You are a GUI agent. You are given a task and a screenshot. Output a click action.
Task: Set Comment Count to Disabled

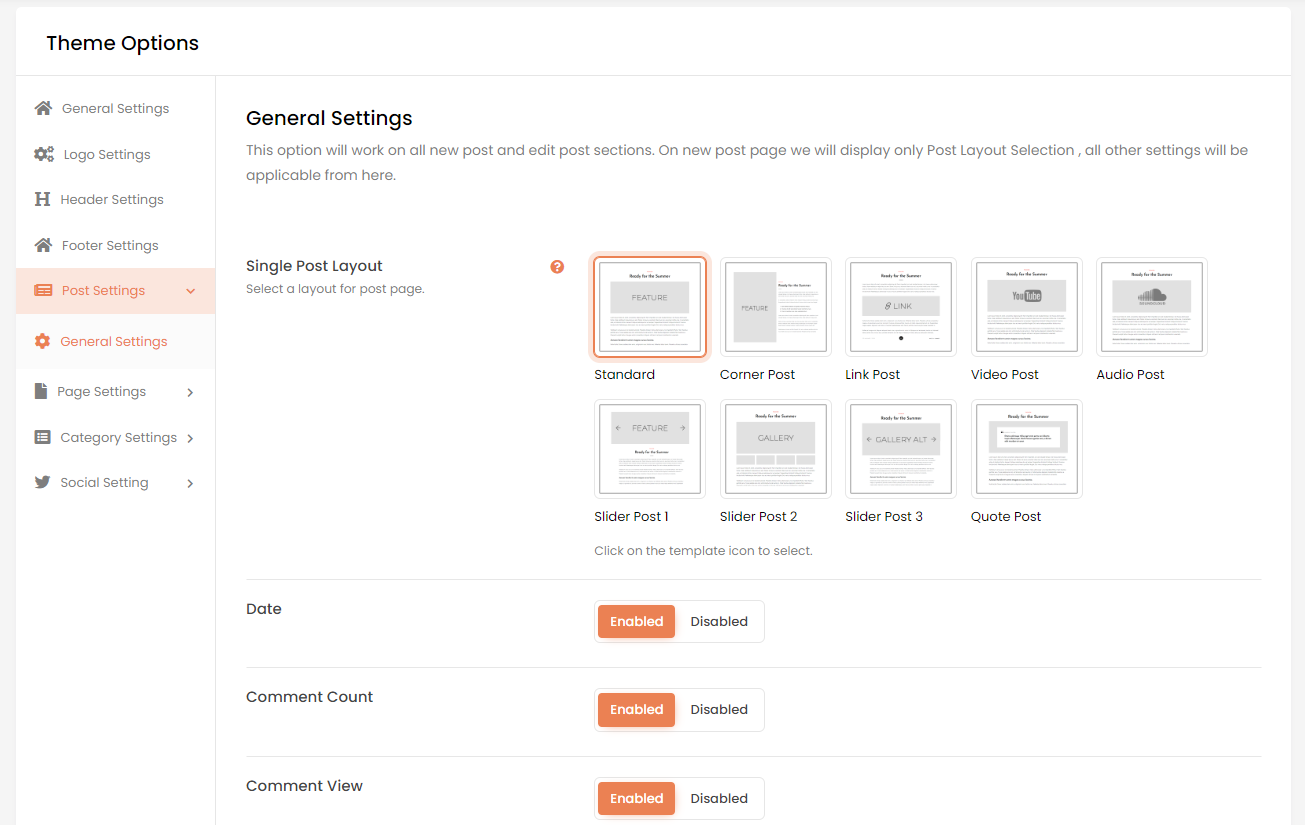click(718, 709)
